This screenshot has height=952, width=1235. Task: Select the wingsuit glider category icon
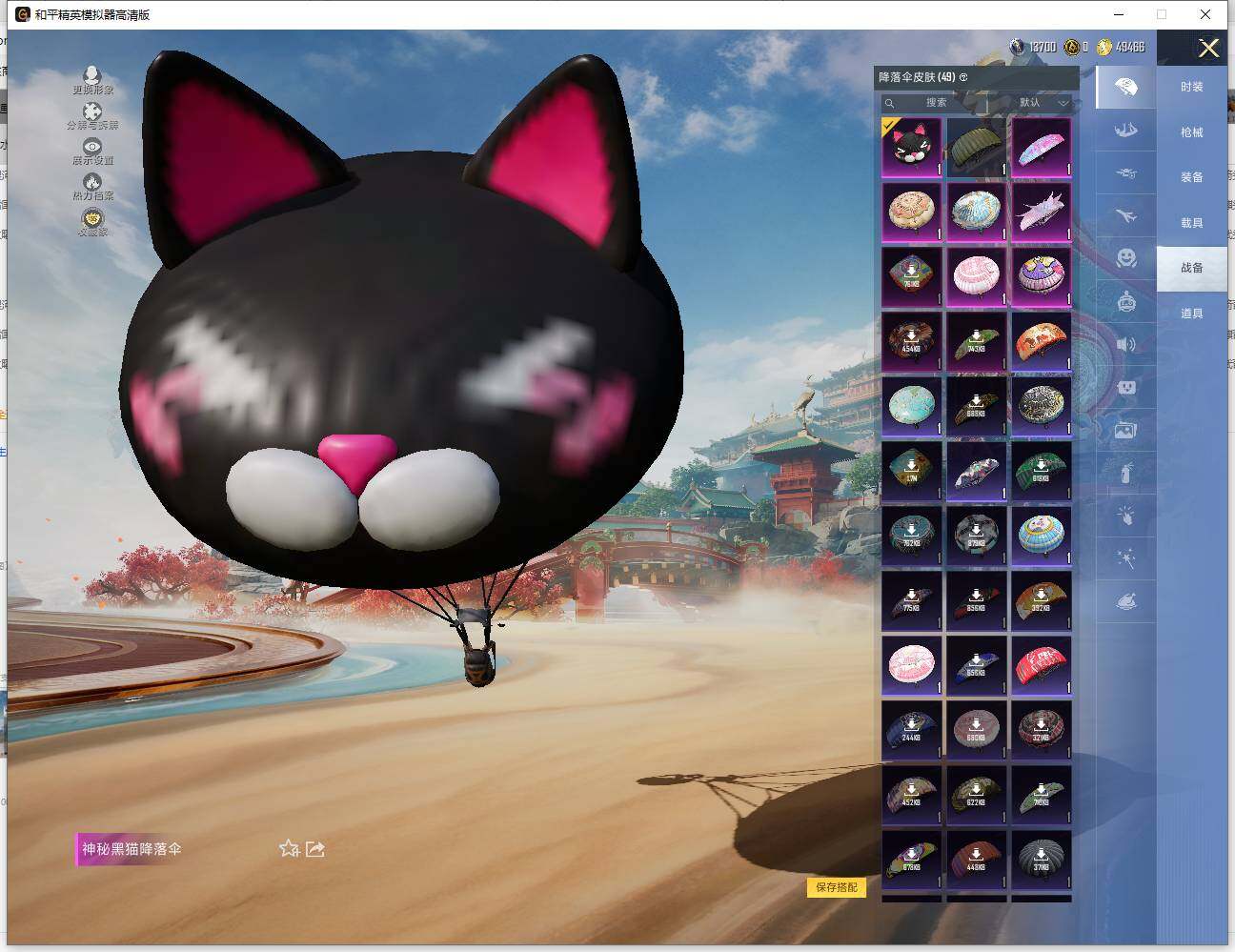coord(1125,130)
